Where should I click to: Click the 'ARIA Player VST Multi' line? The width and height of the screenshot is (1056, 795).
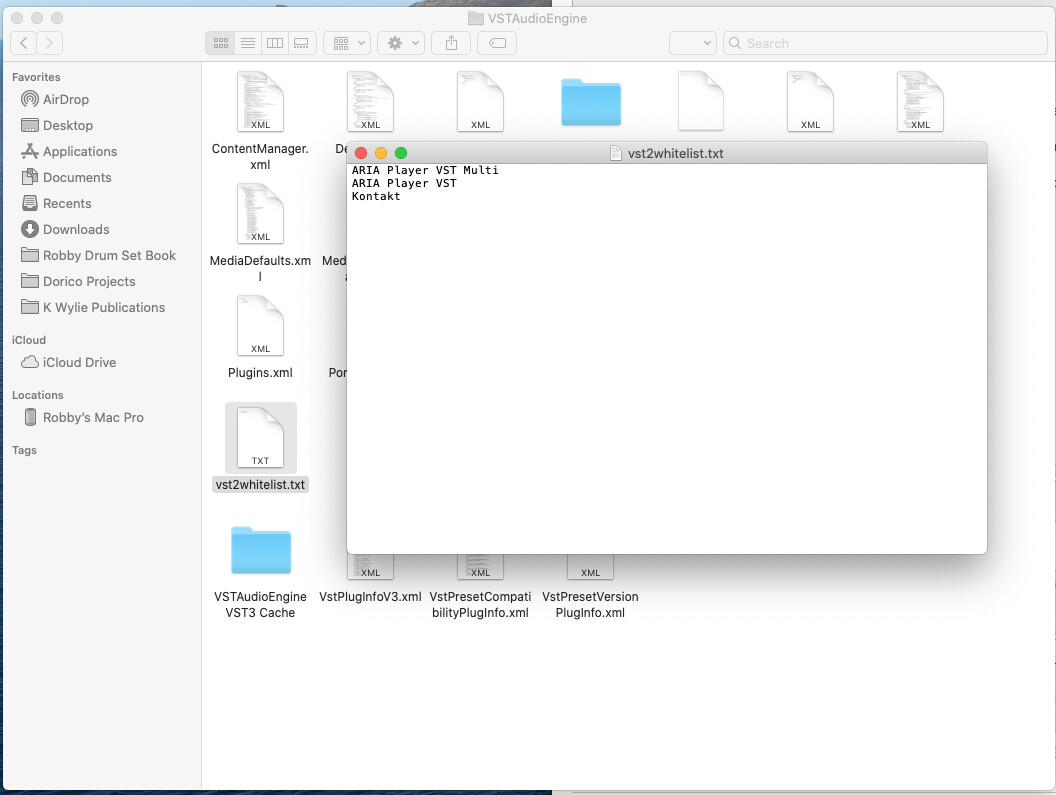pos(425,170)
